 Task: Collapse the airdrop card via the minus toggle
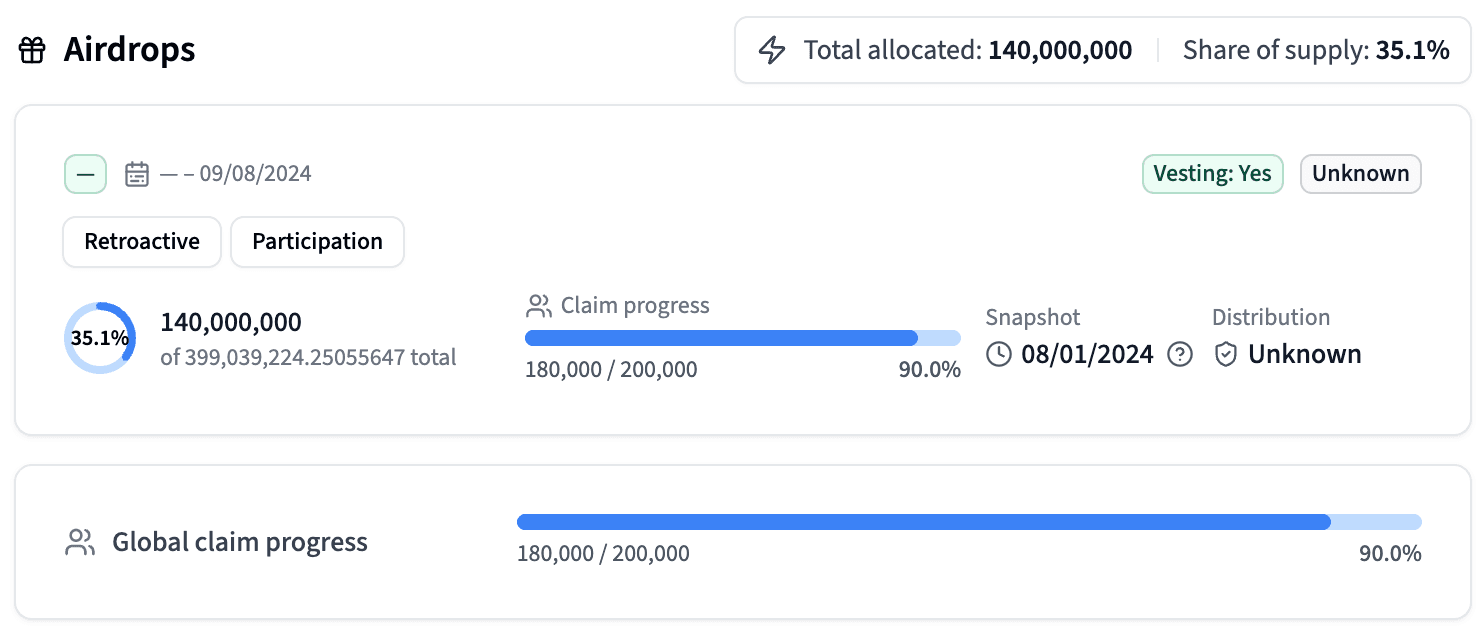tap(85, 173)
